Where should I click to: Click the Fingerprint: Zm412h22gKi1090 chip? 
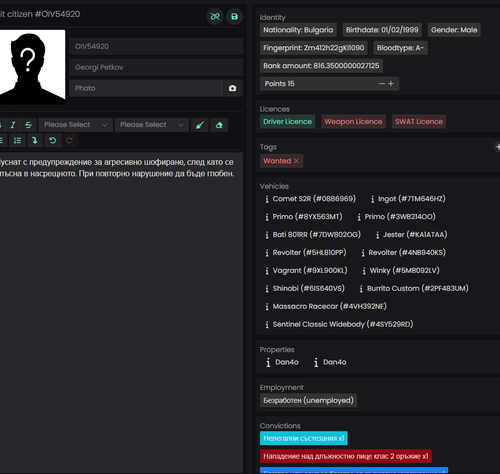314,48
